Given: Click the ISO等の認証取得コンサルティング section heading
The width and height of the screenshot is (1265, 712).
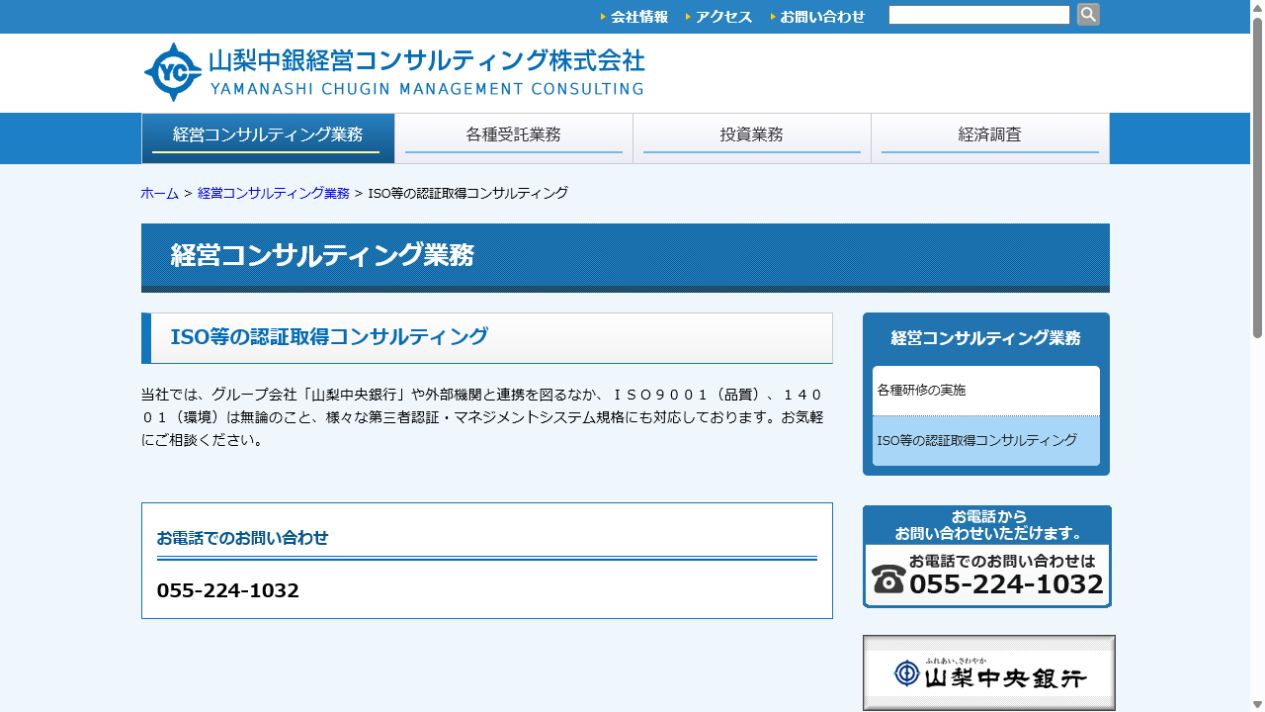Looking at the screenshot, I should coord(330,337).
